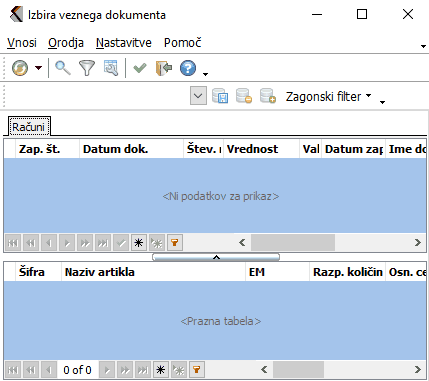429x381 pixels.
Task: Click upper grid horizontal scrollbar thumb
Action: pyautogui.click(x=293, y=242)
